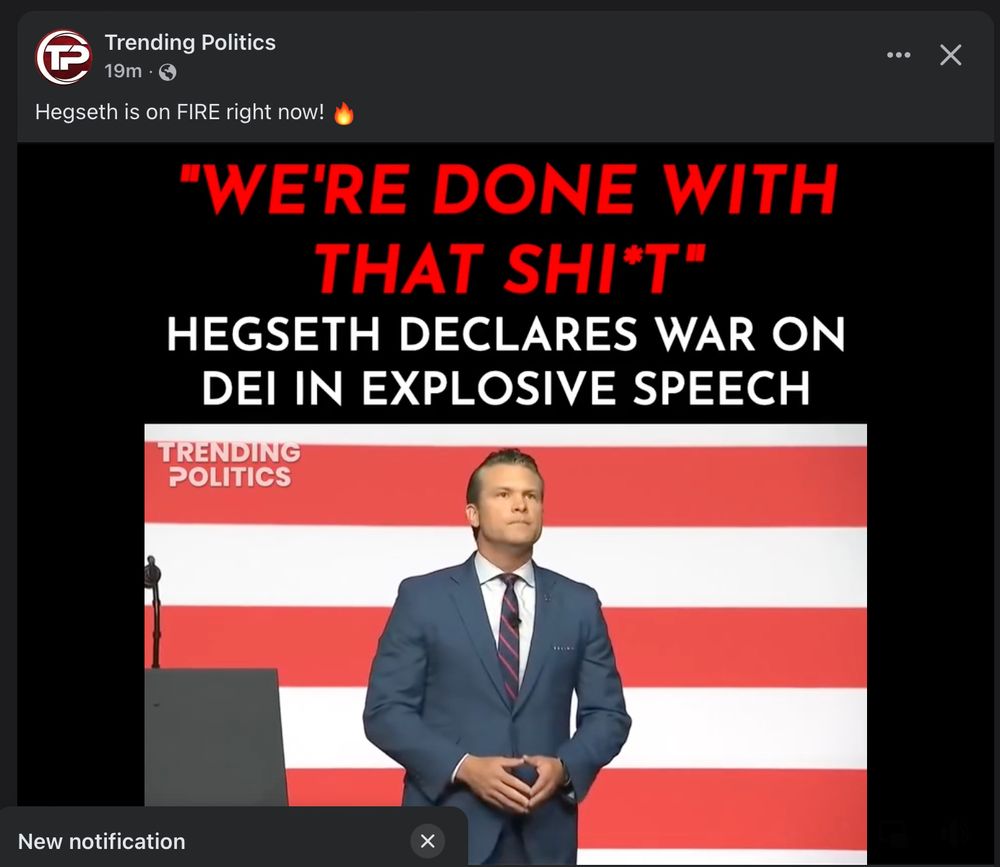Close the post with the top X

[950, 55]
